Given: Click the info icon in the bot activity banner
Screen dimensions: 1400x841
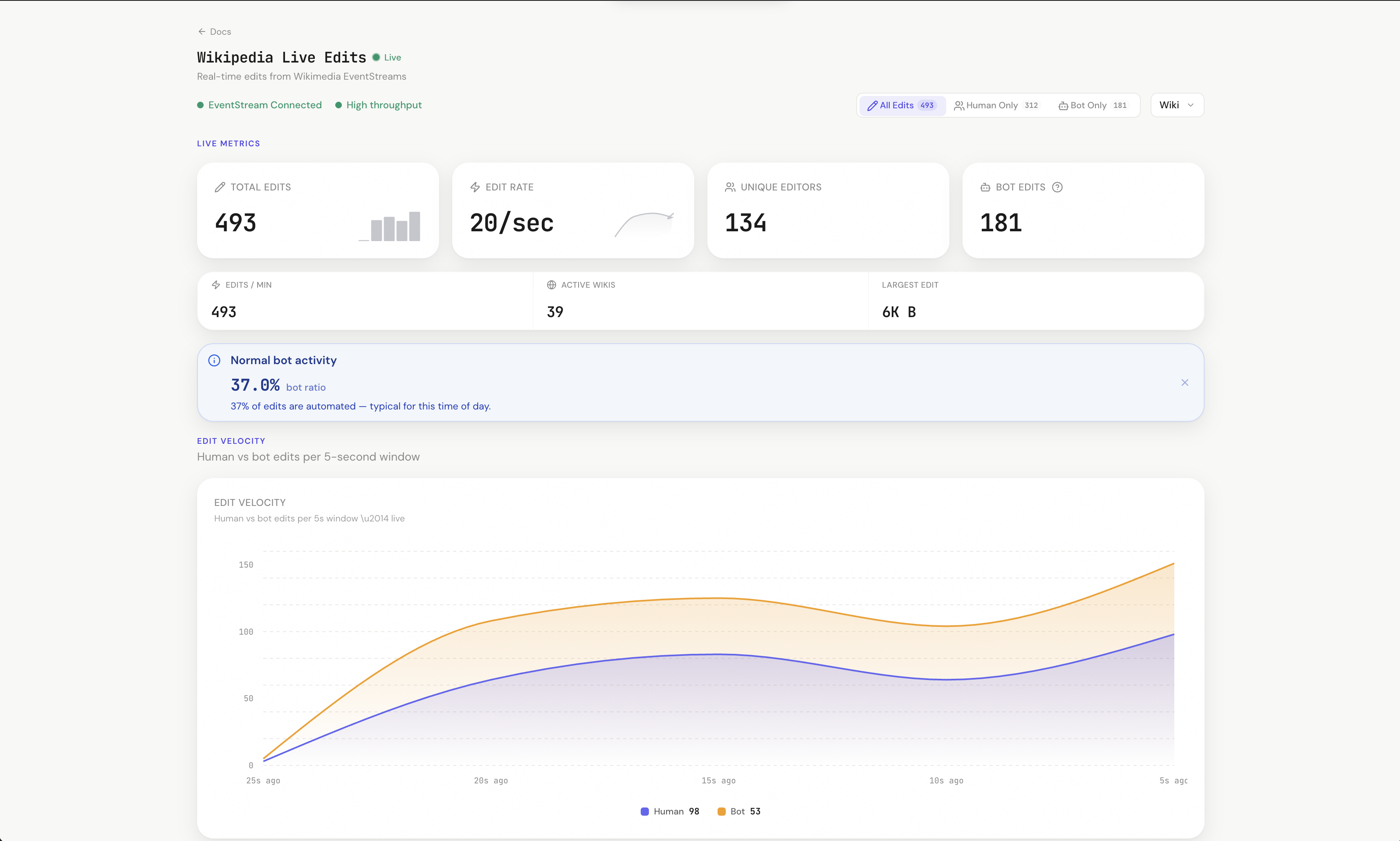Looking at the screenshot, I should [214, 360].
